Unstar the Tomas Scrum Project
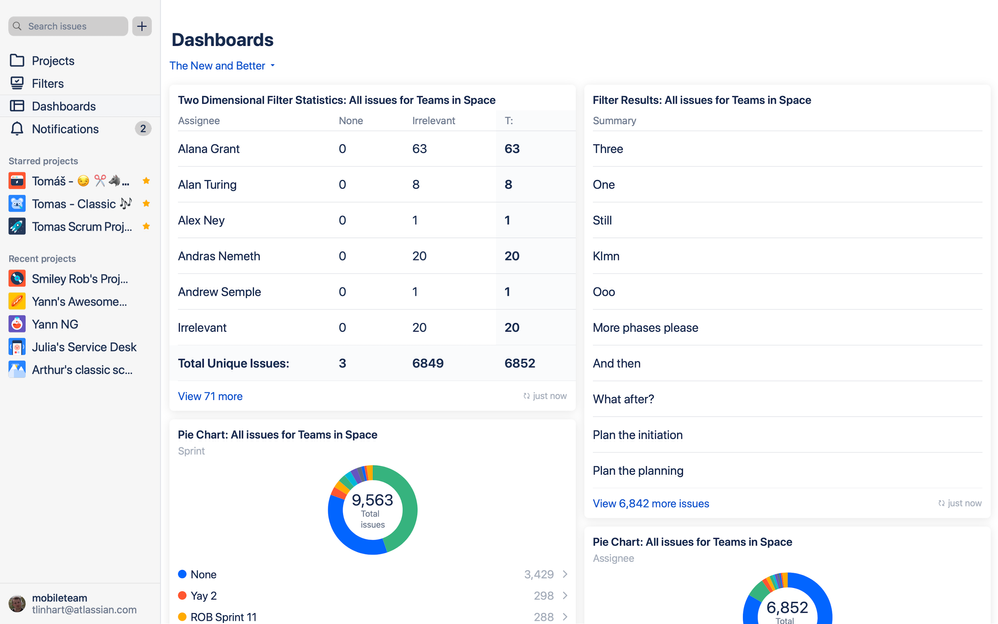The width and height of the screenshot is (998, 624). pyautogui.click(x=146, y=227)
